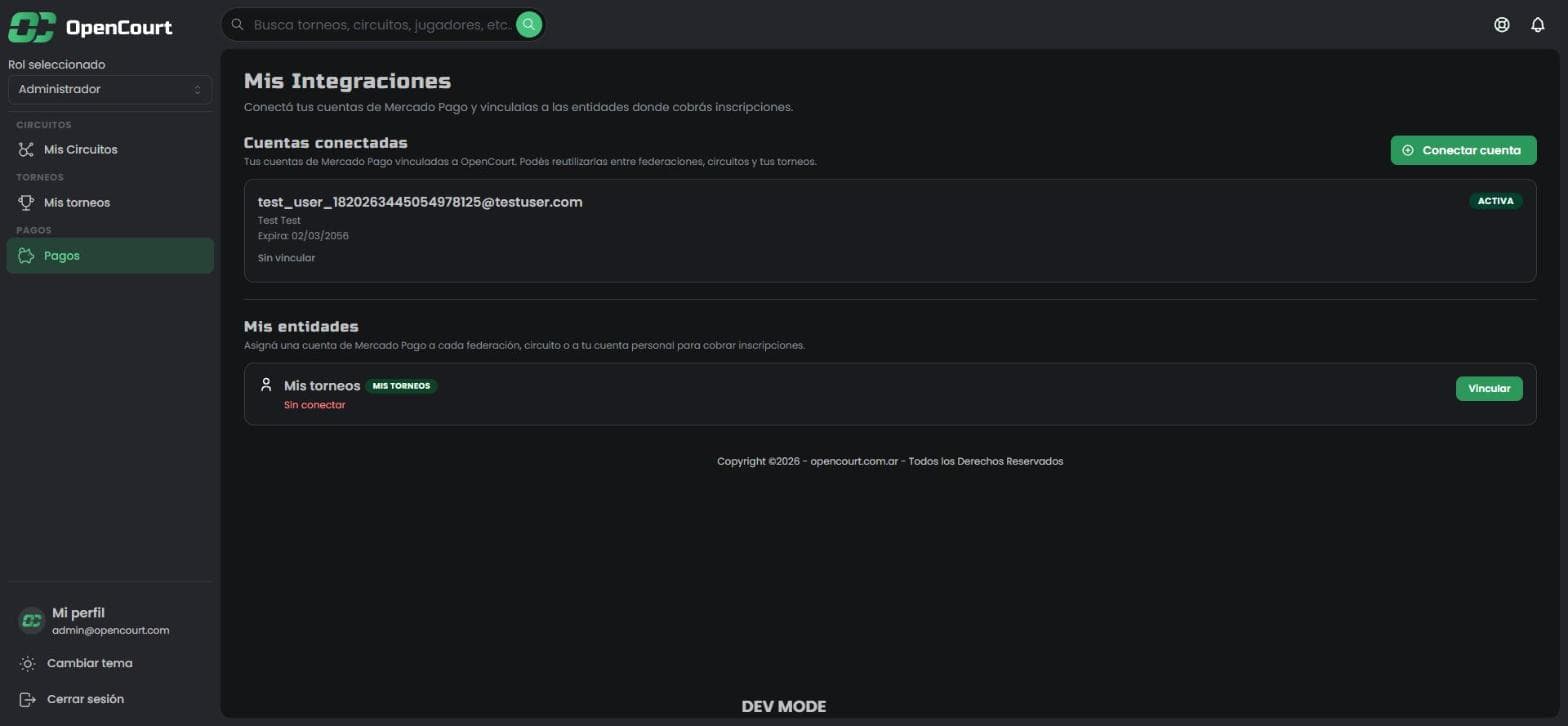This screenshot has width=1568, height=726.
Task: Click the sun icon for theme
Action: pyautogui.click(x=28, y=664)
